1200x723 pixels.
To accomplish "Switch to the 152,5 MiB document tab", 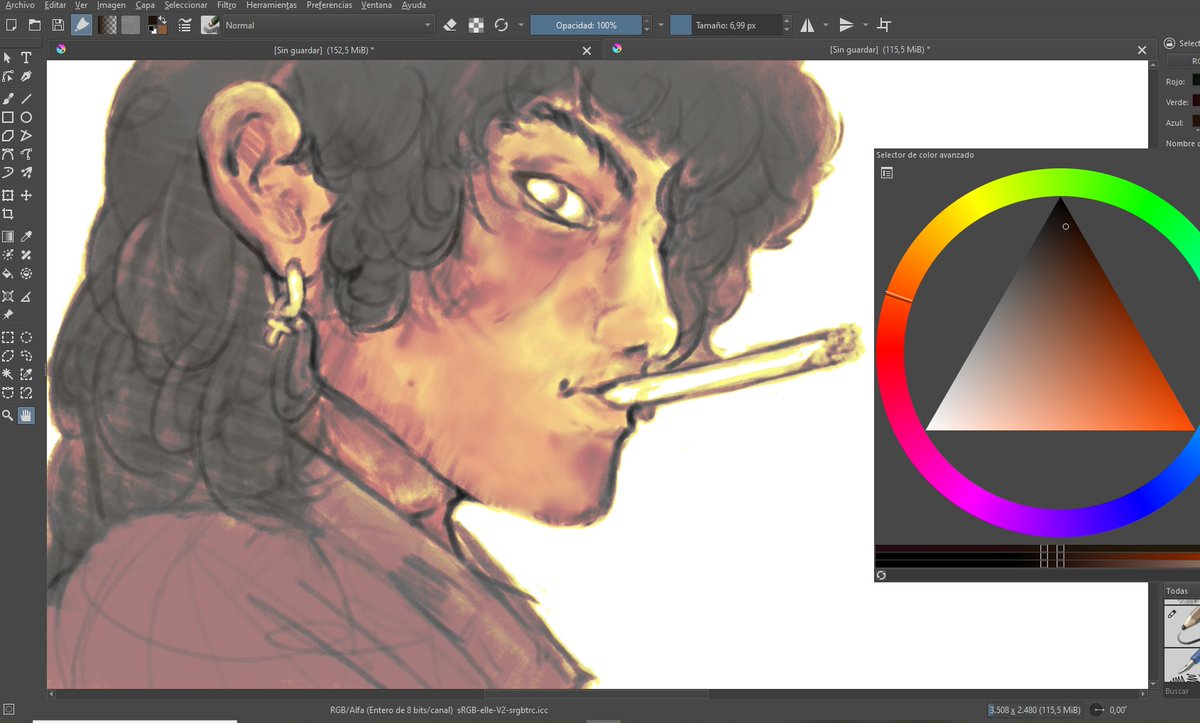I will click(x=324, y=49).
